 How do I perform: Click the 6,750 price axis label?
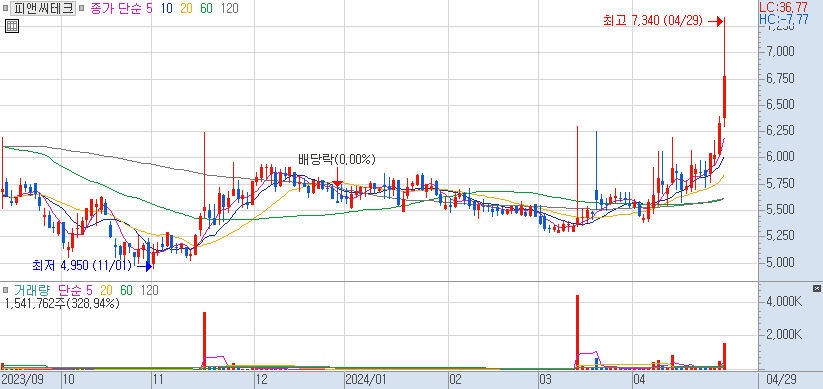click(779, 78)
